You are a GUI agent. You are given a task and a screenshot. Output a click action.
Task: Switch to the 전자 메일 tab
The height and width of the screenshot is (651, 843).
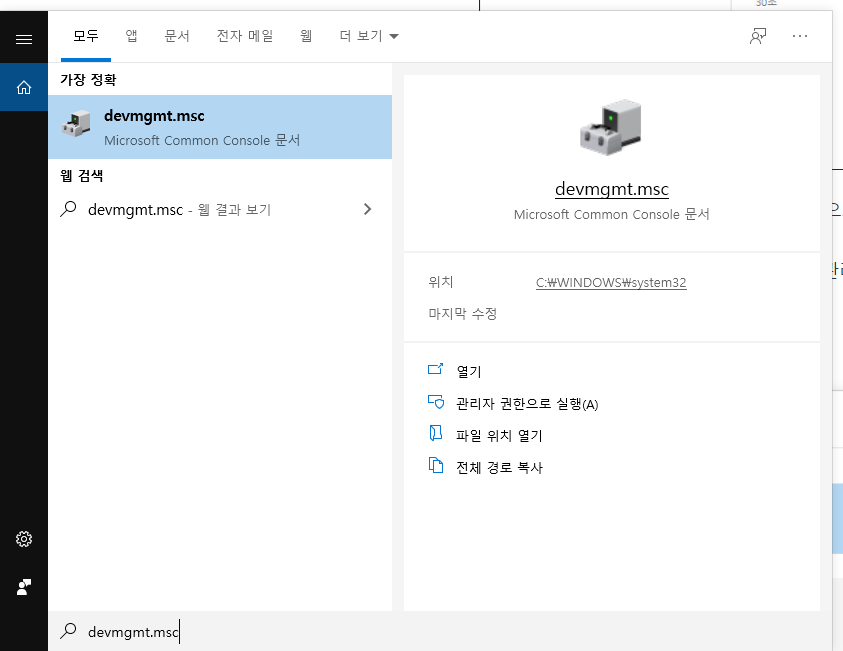[x=245, y=36]
